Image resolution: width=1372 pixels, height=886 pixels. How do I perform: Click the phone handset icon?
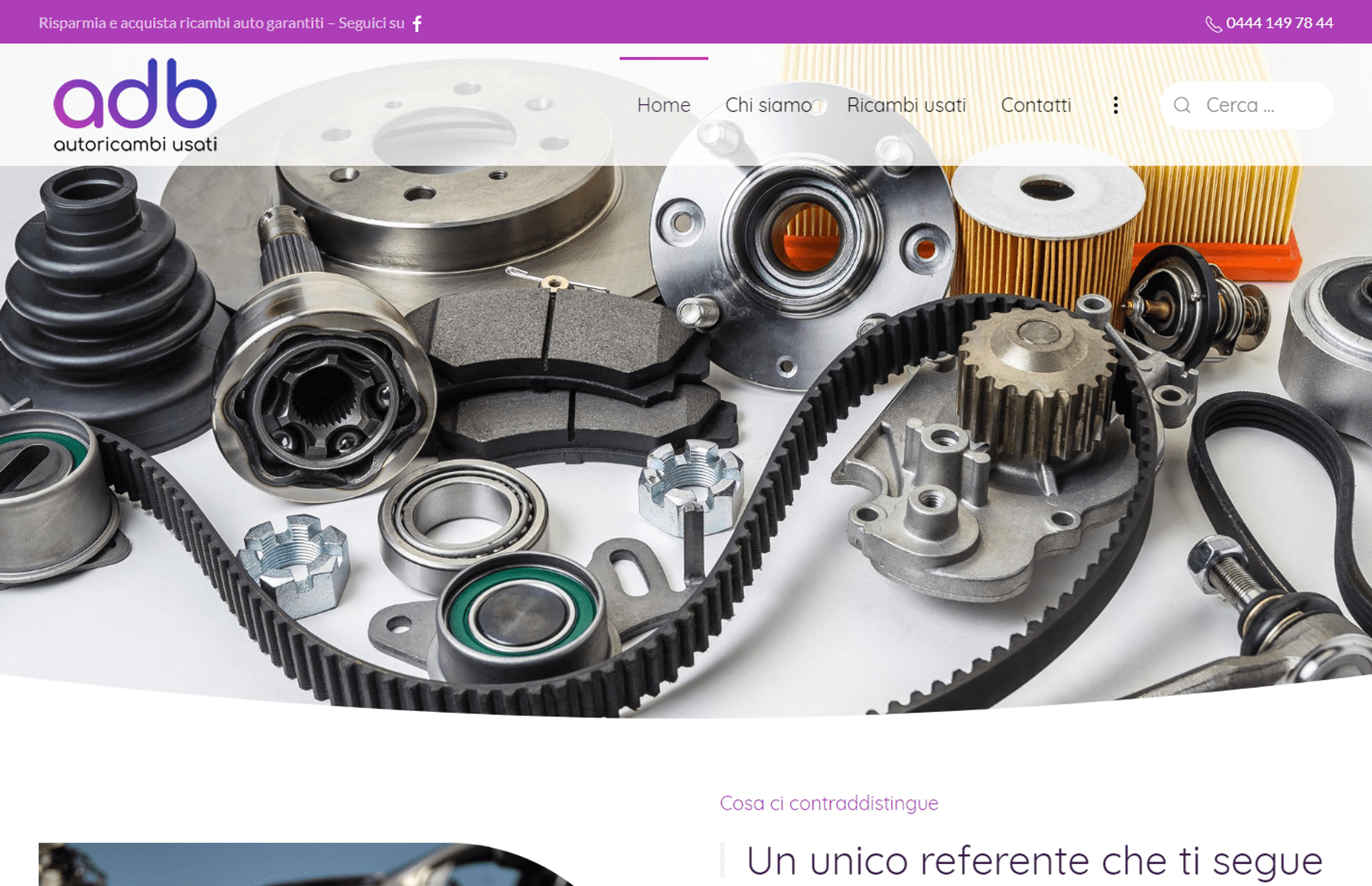tap(1213, 24)
